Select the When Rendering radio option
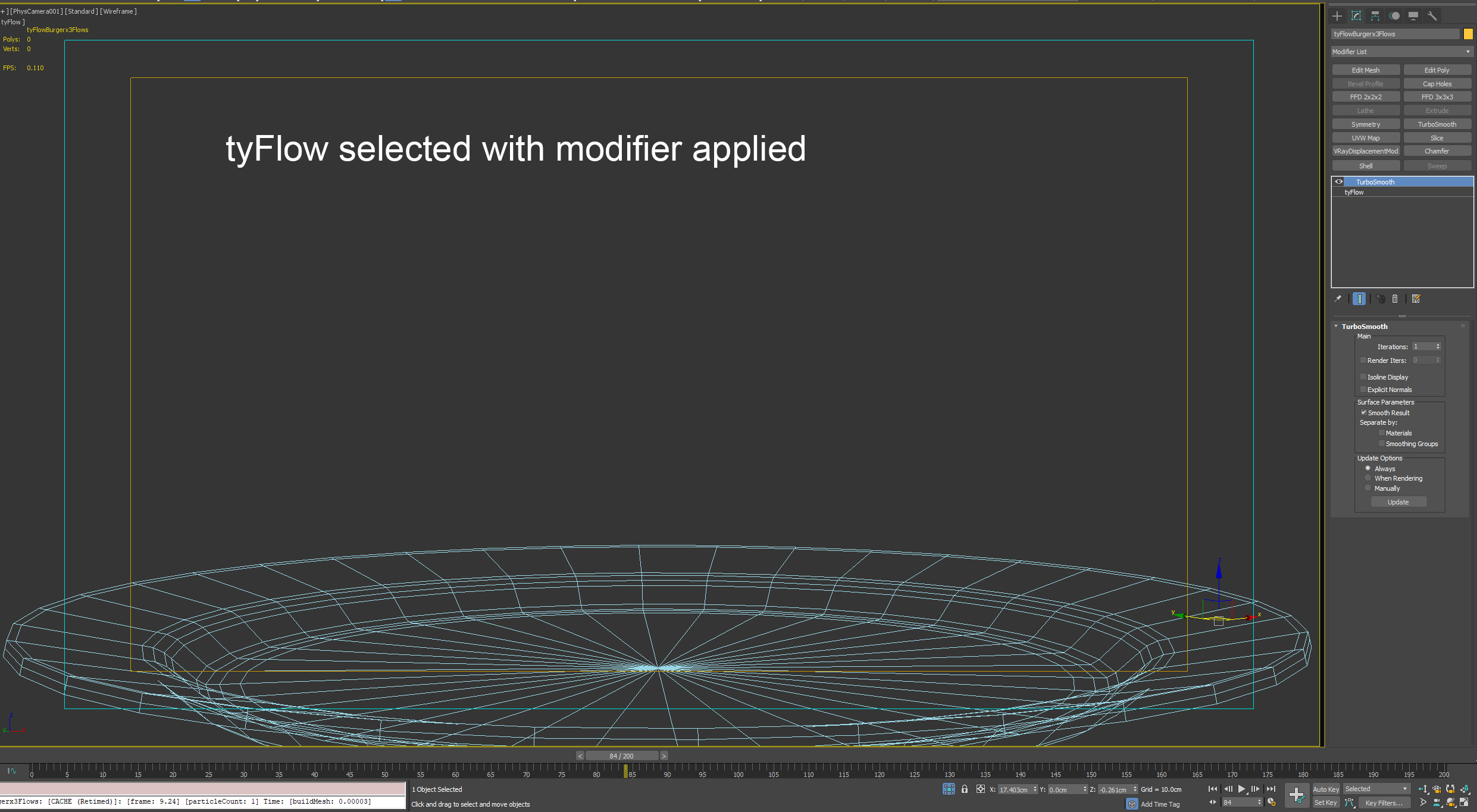 1368,478
